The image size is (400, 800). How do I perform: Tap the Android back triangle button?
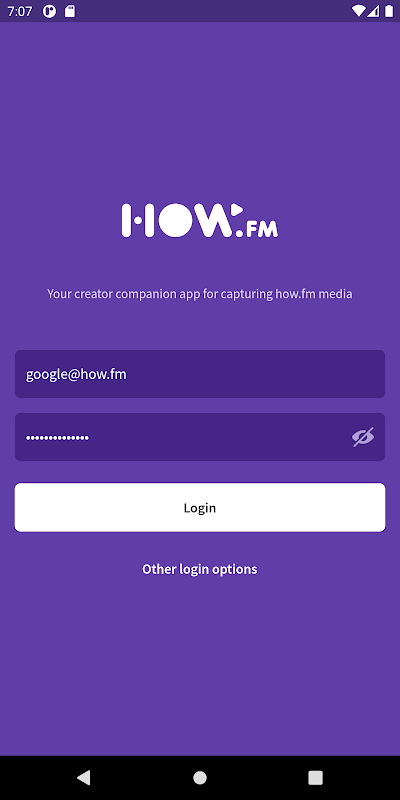click(x=84, y=778)
